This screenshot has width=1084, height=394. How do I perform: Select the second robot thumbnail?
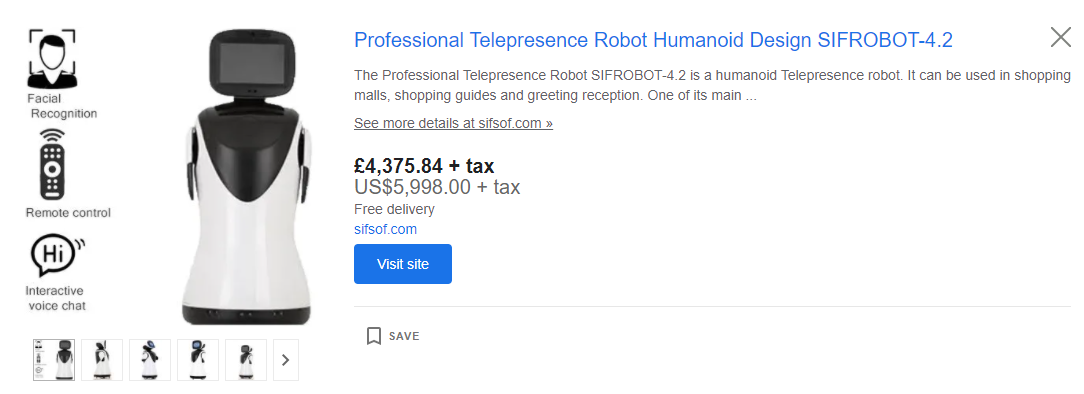tap(102, 359)
